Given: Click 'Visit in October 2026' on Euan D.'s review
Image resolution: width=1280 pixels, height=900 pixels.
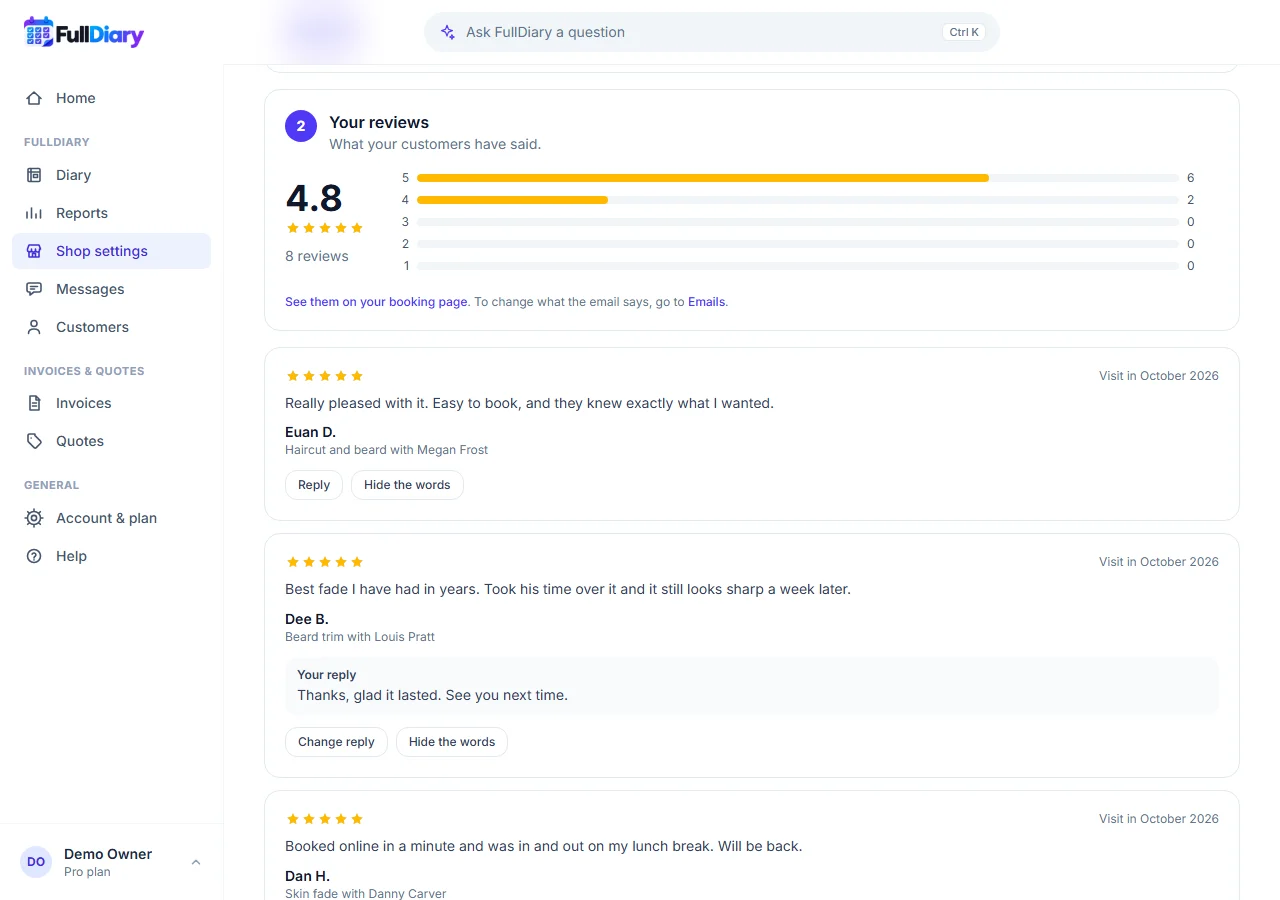Looking at the screenshot, I should click(1159, 376).
